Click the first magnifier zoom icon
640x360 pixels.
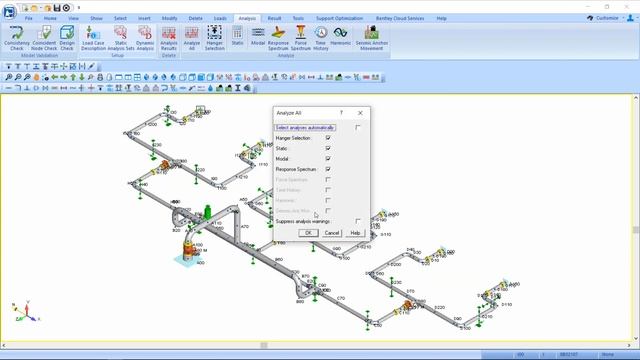click(9, 77)
